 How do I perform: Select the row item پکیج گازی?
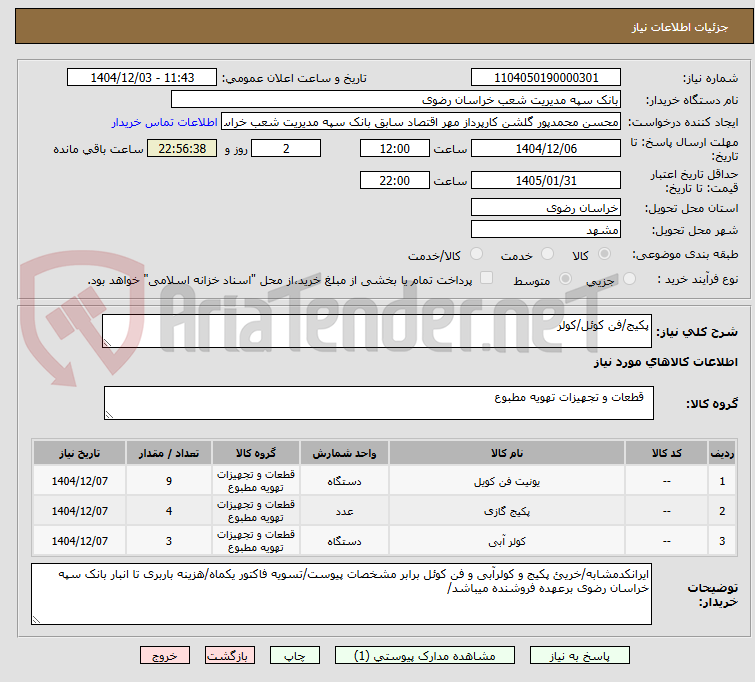[507, 511]
